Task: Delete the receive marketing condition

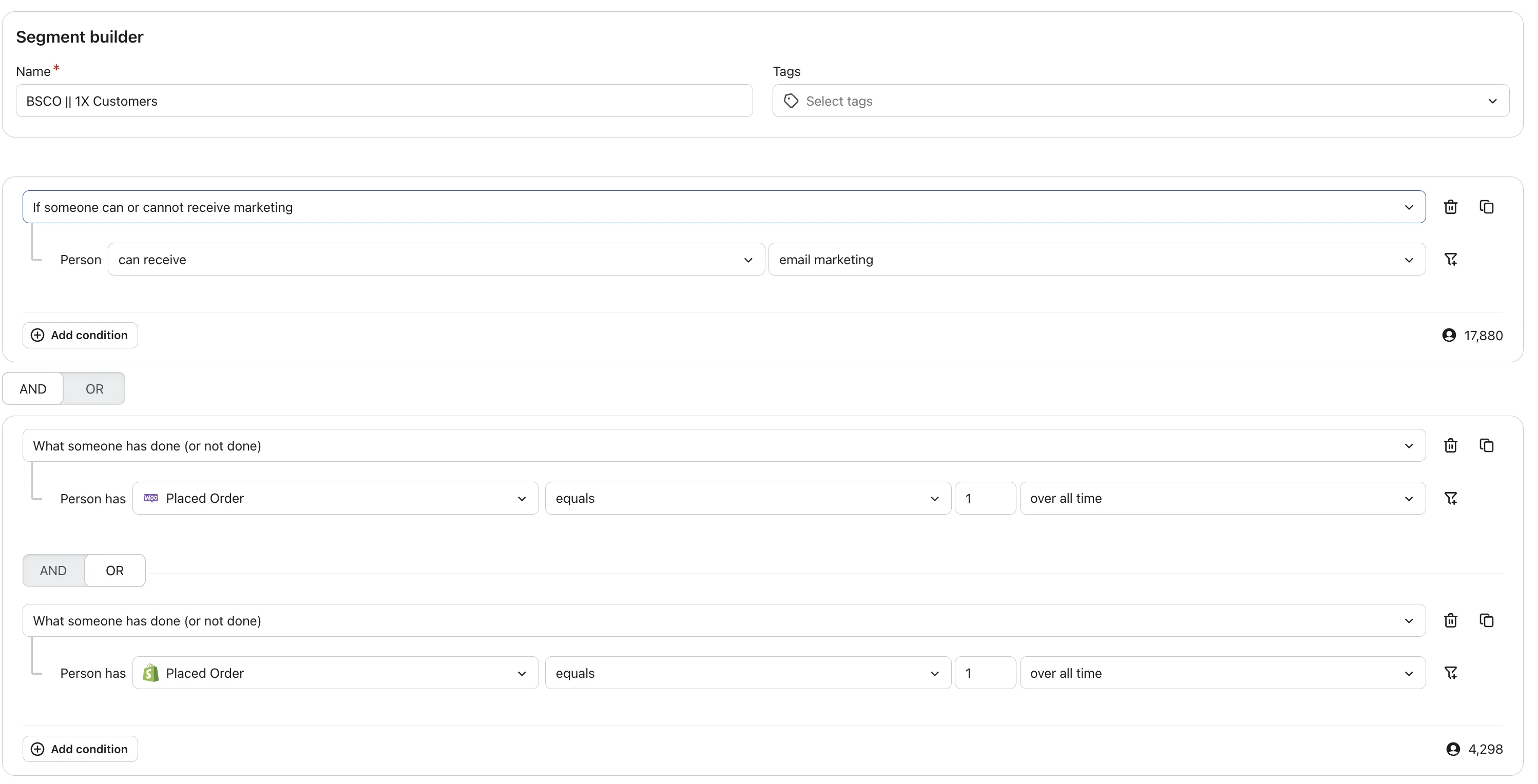Action: (1450, 207)
